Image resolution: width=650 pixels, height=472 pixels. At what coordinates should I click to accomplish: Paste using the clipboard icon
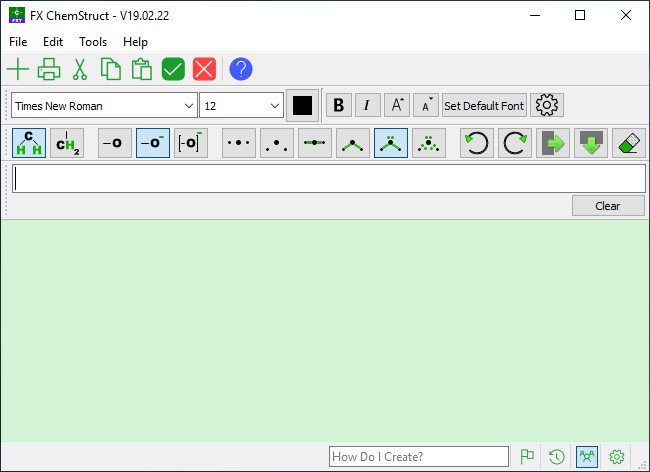tap(142, 69)
